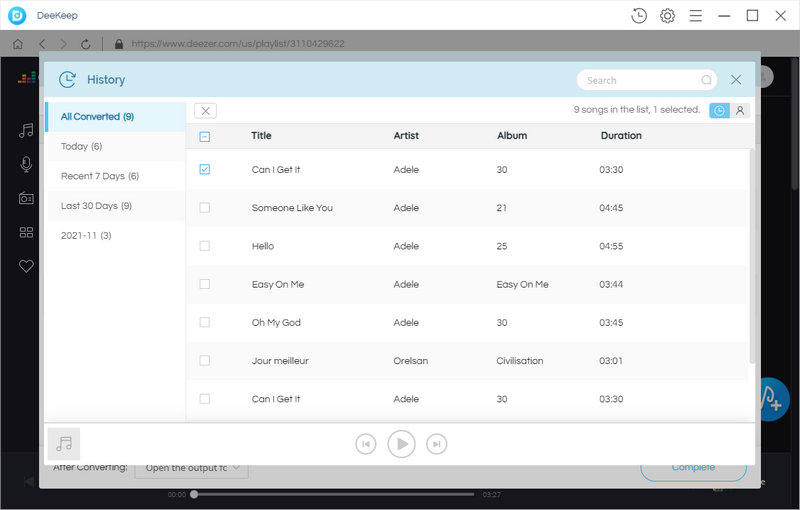
Task: Toggle the select-all checkbox in header
Action: (x=205, y=136)
